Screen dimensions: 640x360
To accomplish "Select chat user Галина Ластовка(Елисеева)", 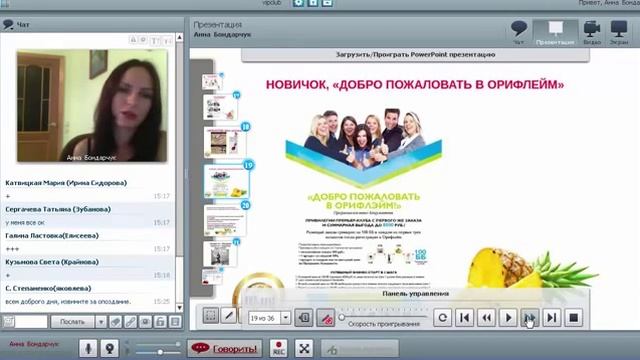I will tap(52, 236).
